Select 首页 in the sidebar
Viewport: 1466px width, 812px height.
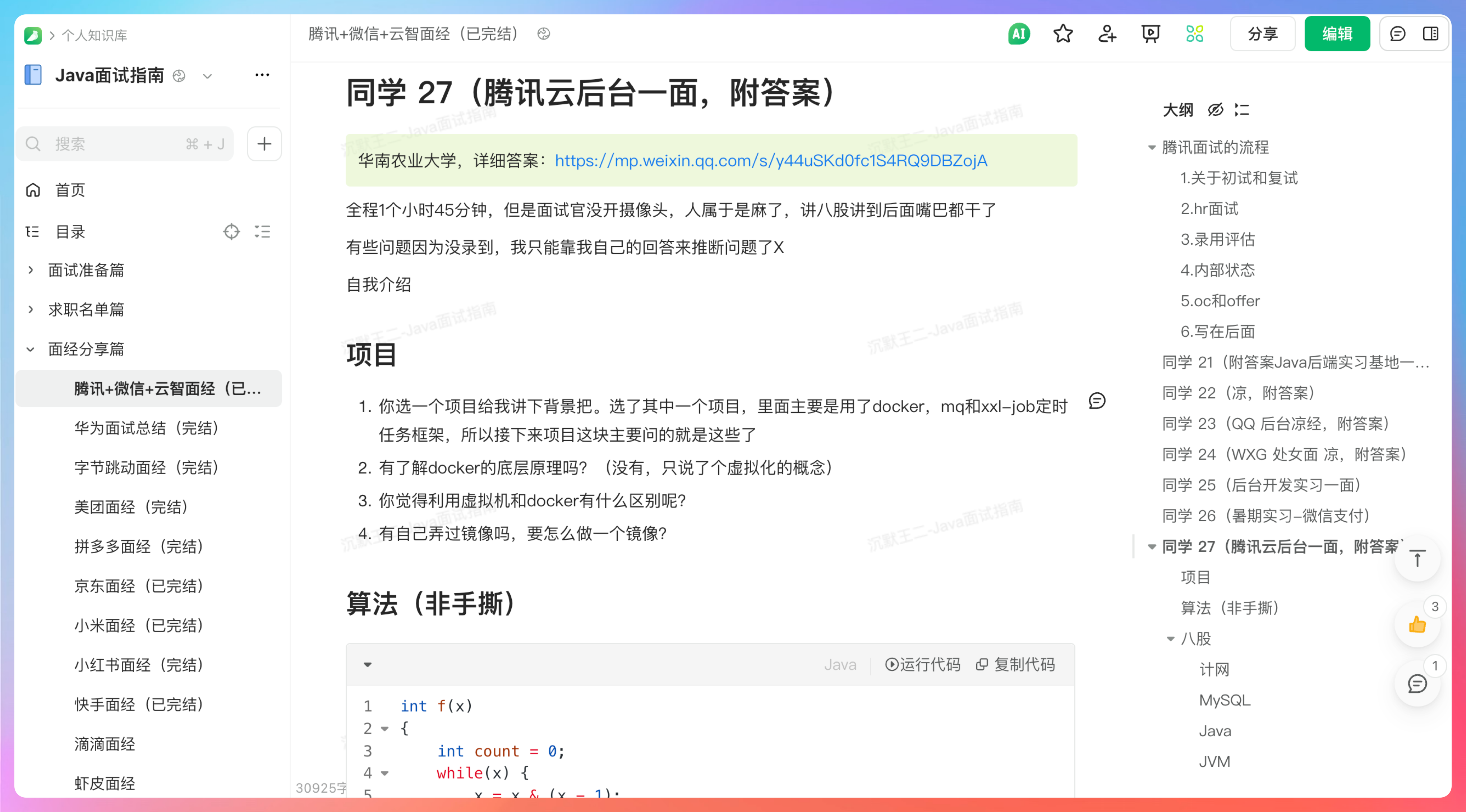click(x=69, y=190)
